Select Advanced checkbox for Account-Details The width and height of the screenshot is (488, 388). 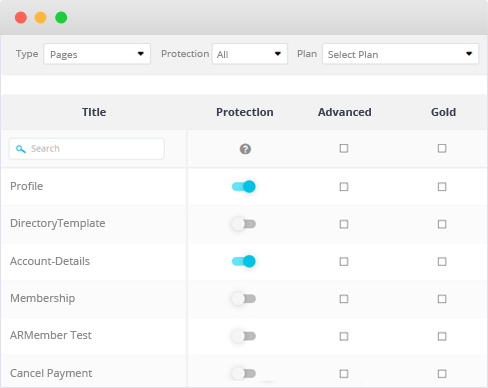pyautogui.click(x=344, y=262)
